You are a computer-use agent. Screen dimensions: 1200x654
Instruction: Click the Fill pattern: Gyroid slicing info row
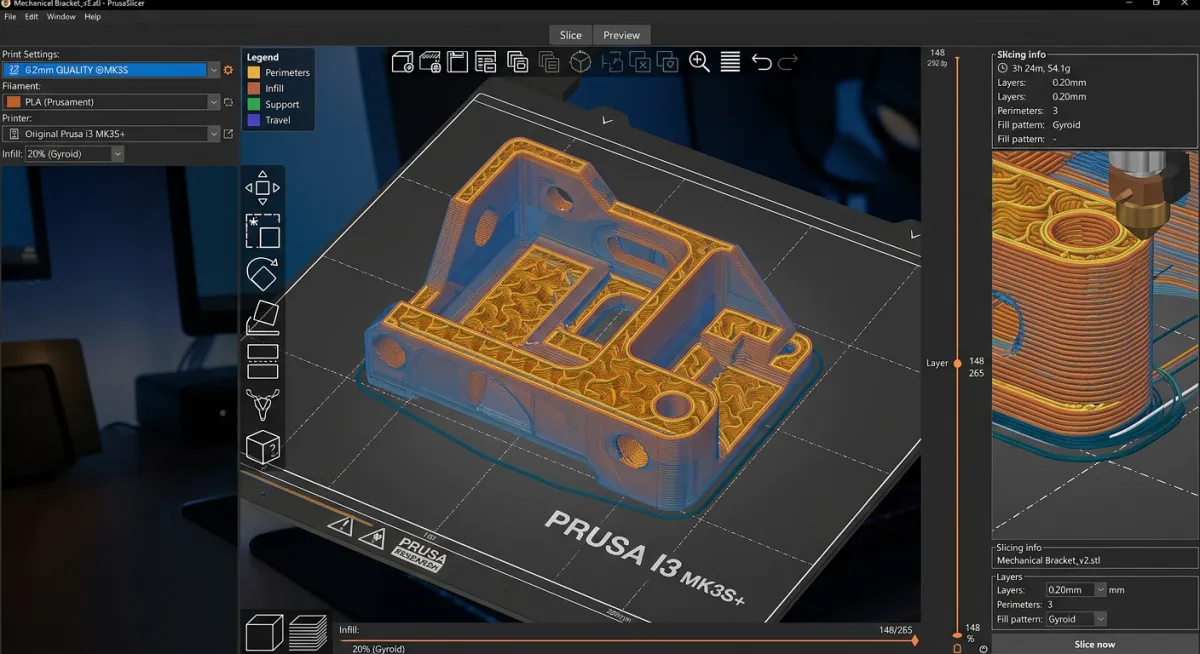[x=1038, y=125]
